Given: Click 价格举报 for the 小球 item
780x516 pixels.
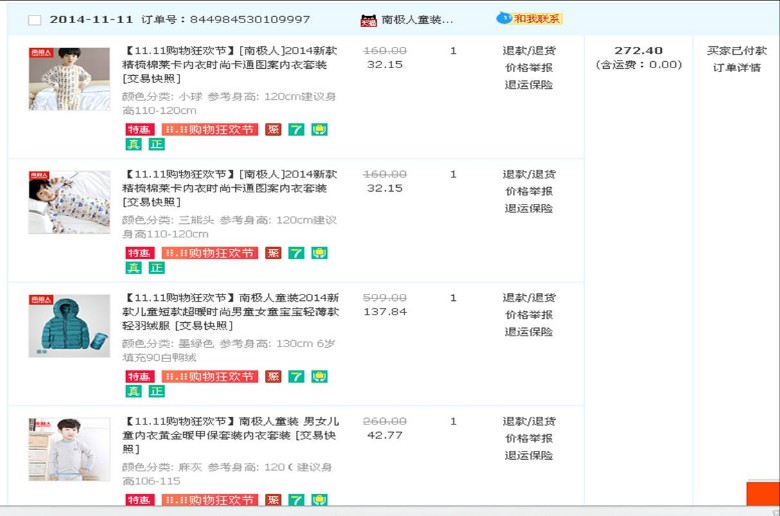Looking at the screenshot, I should [529, 67].
